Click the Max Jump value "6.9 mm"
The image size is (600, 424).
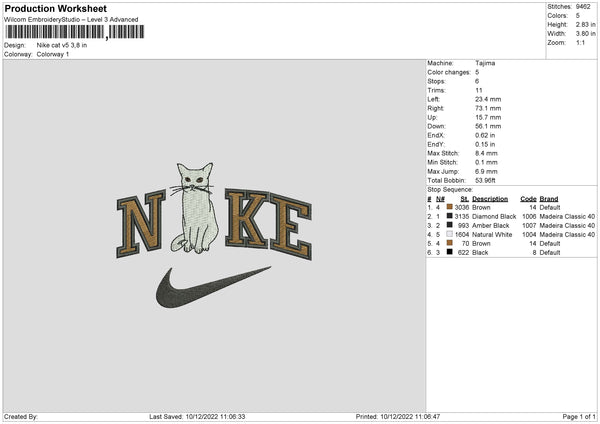(486, 171)
